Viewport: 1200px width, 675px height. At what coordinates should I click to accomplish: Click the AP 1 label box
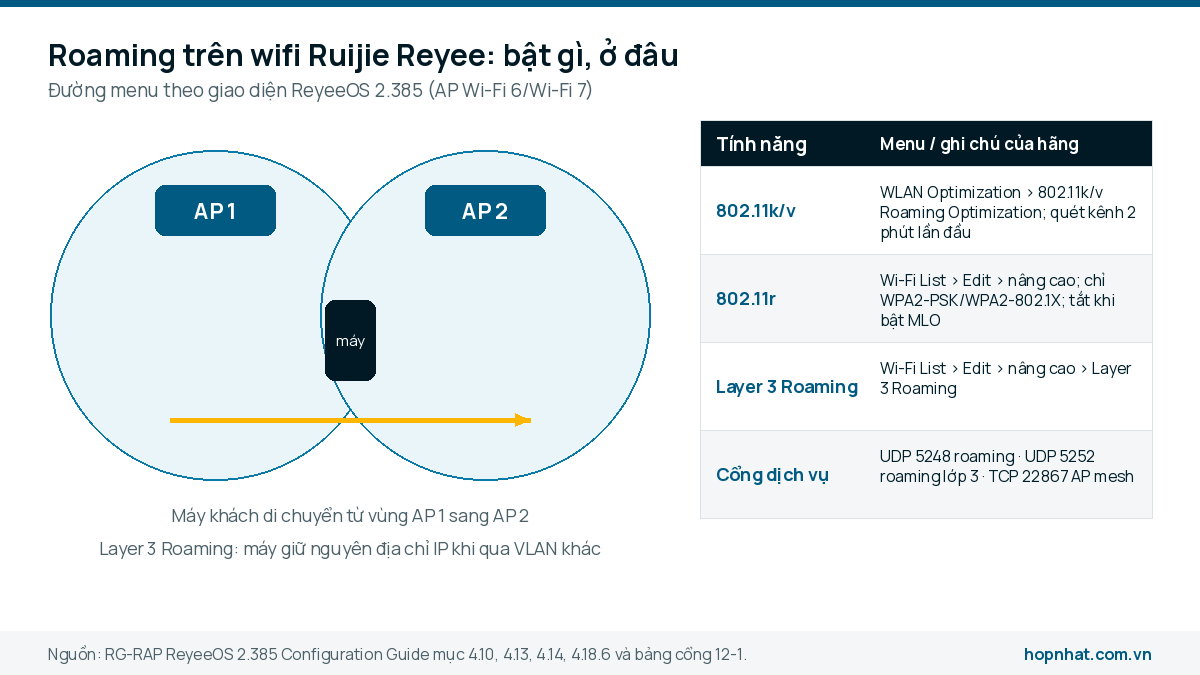215,211
